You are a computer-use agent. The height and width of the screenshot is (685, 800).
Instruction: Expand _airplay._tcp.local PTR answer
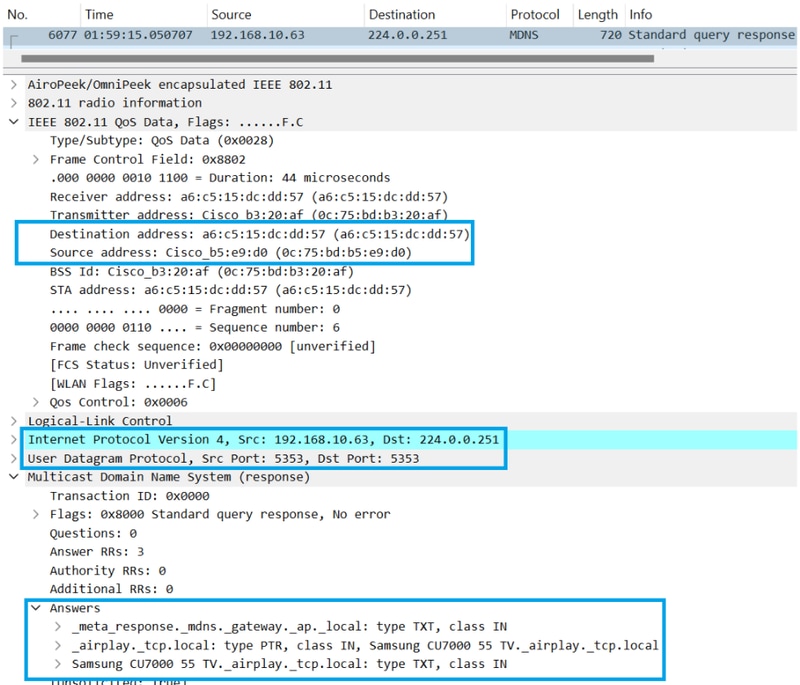coord(58,645)
